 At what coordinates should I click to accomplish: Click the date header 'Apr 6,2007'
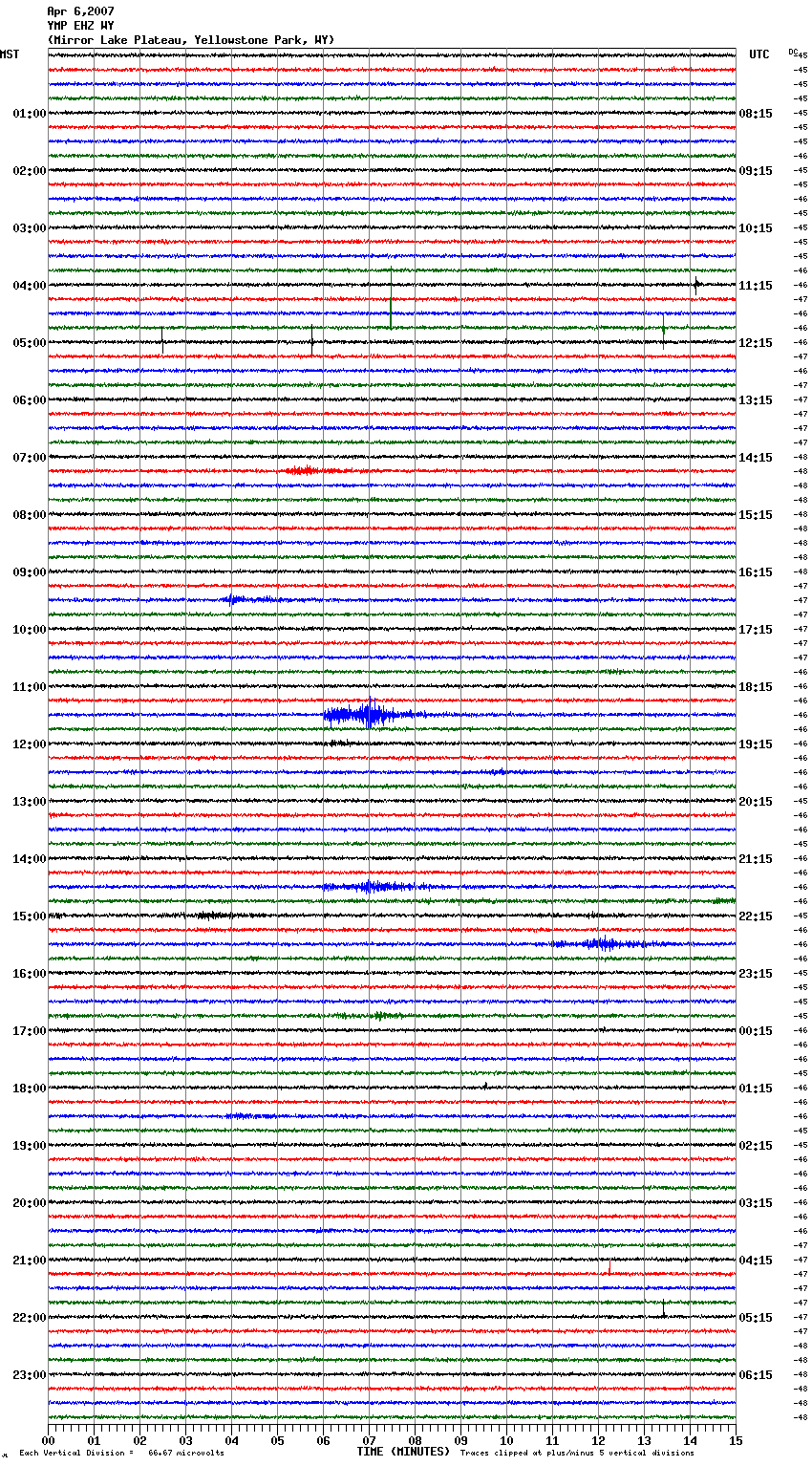(x=80, y=11)
